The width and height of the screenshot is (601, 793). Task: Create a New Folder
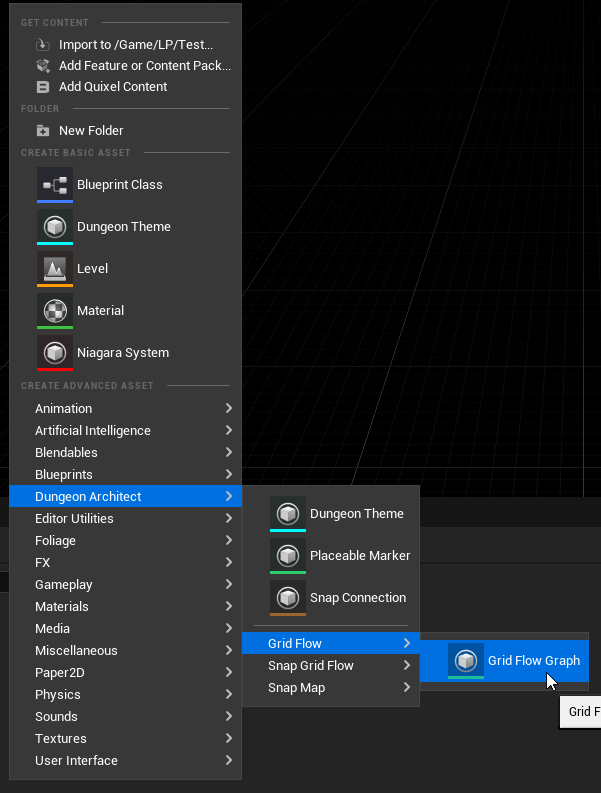pos(125,130)
